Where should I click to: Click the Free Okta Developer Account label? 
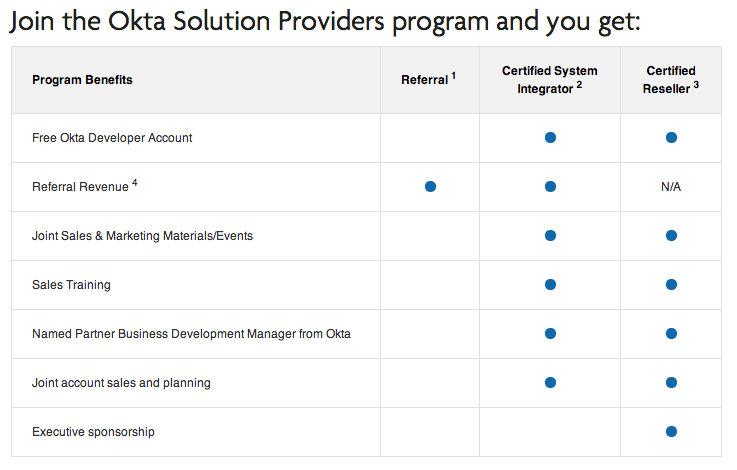pos(112,138)
